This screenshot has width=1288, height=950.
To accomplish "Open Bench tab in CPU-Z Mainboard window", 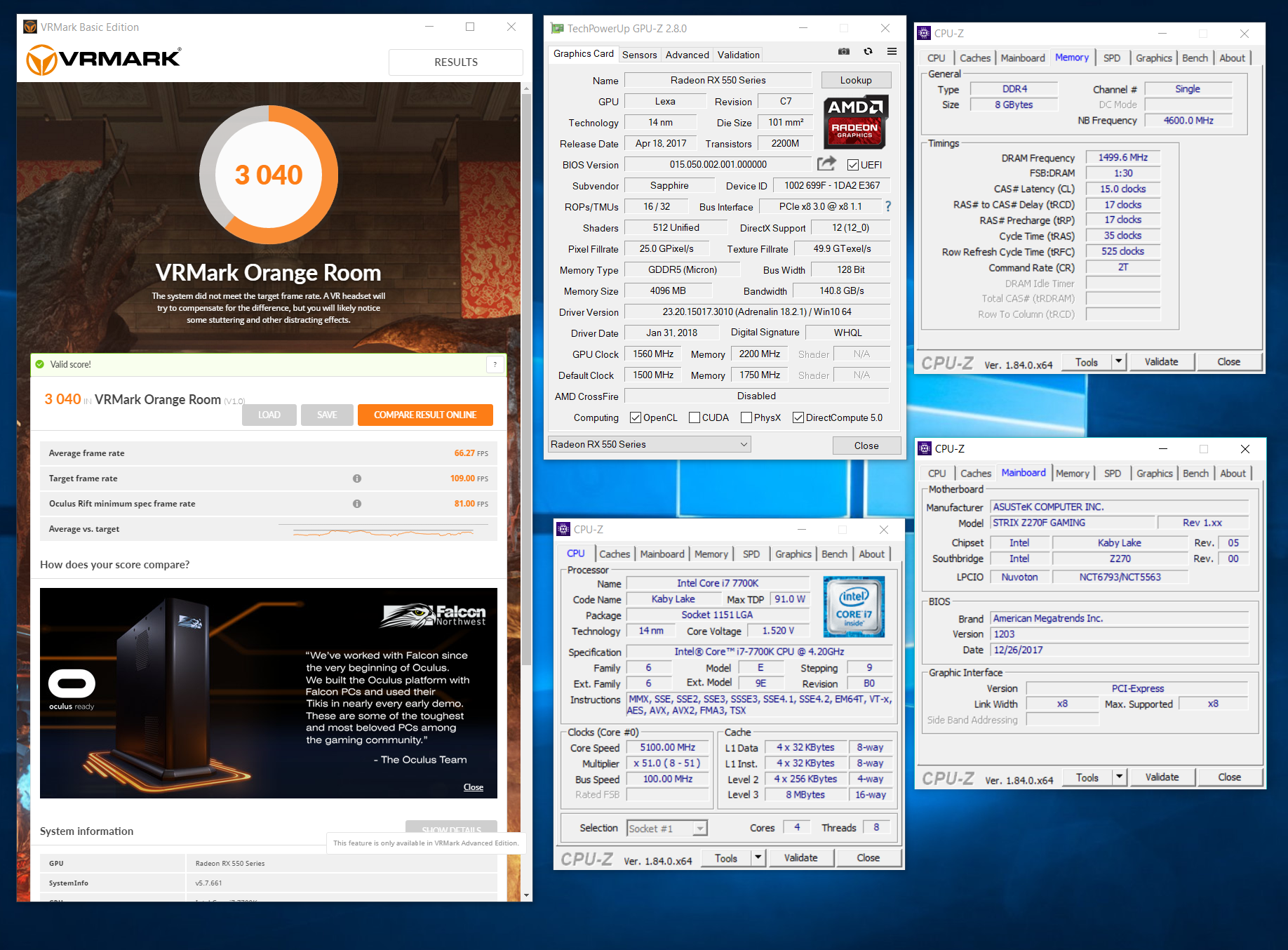I will coord(1195,474).
